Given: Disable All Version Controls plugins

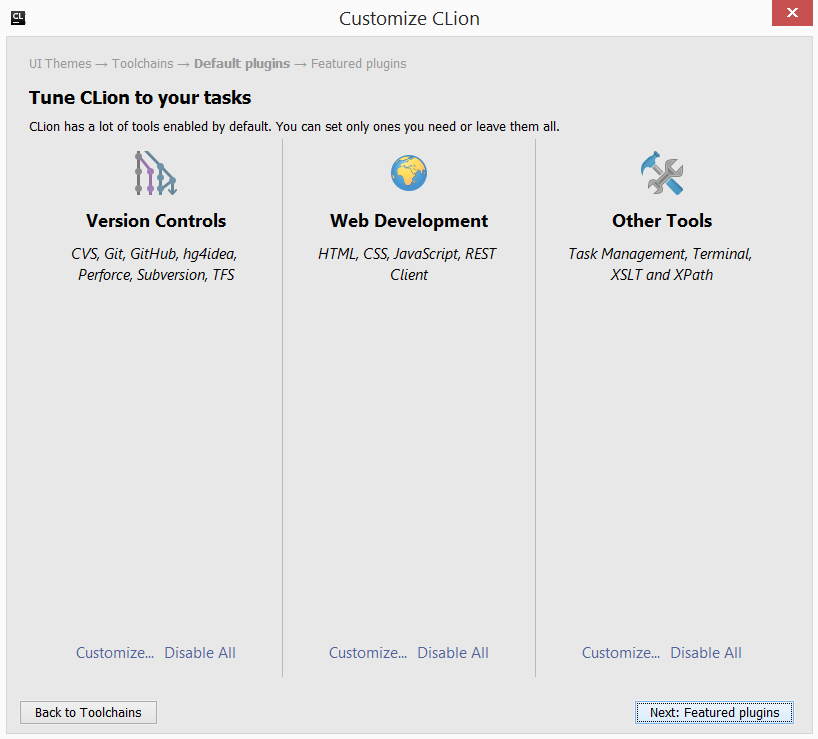Looking at the screenshot, I should [200, 652].
